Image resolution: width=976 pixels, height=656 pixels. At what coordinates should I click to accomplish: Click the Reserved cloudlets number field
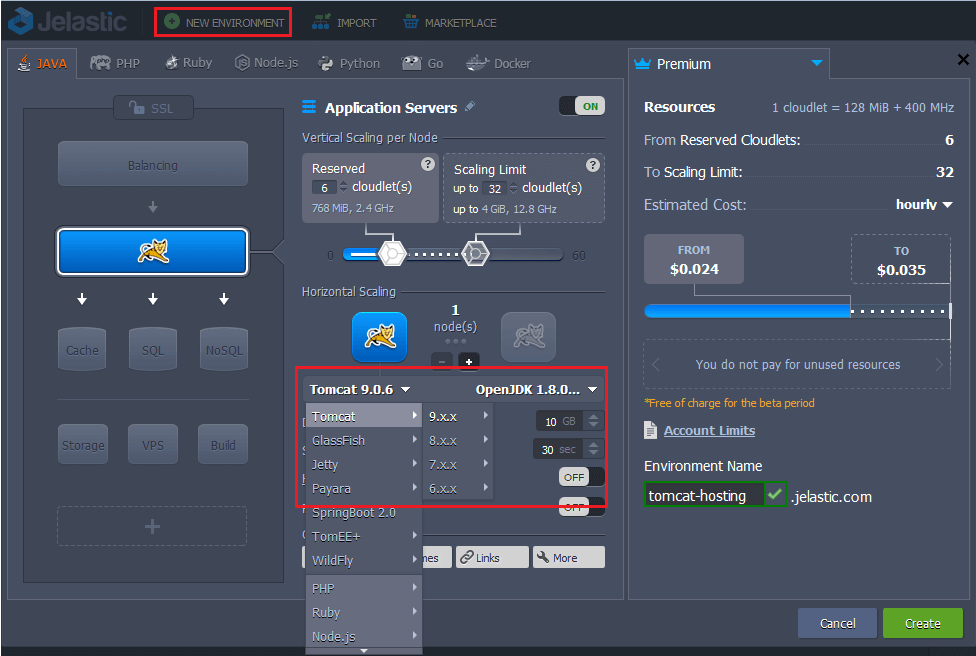click(324, 187)
